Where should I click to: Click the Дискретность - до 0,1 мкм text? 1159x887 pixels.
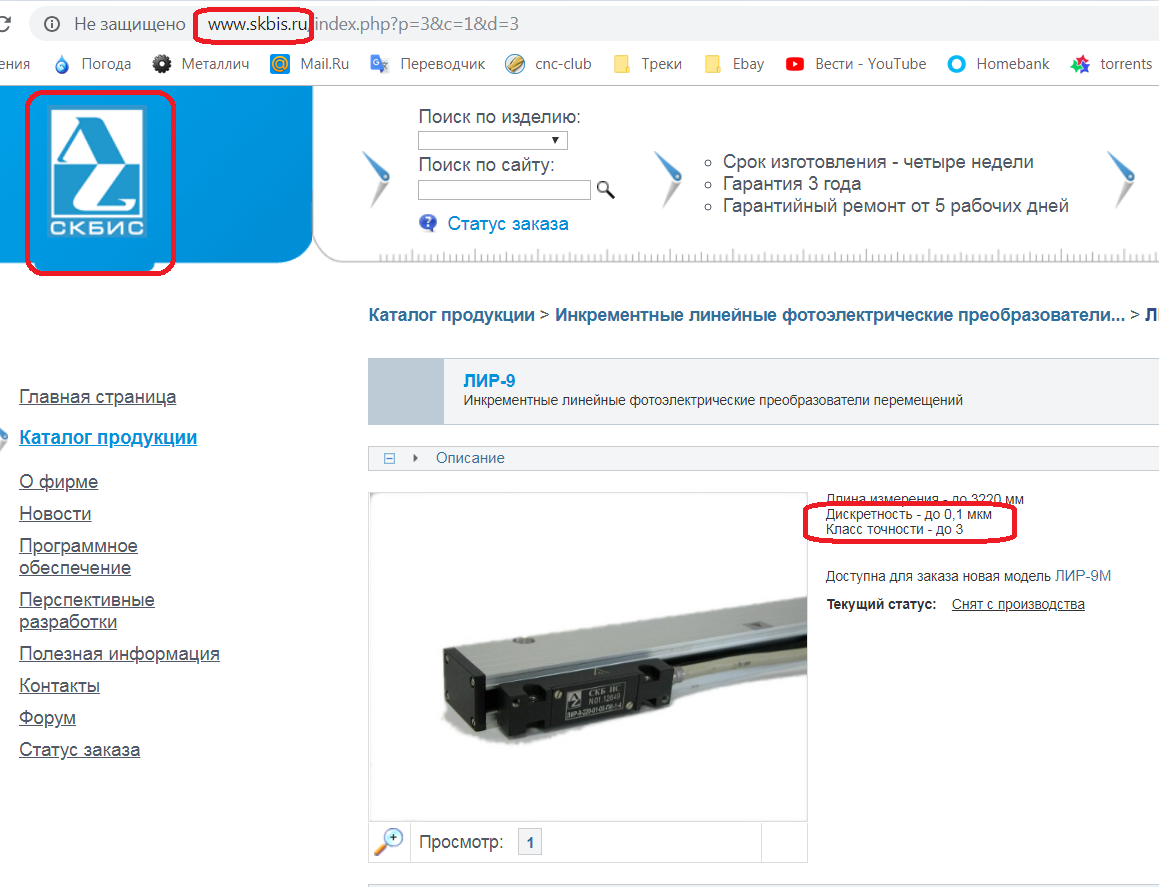click(908, 514)
